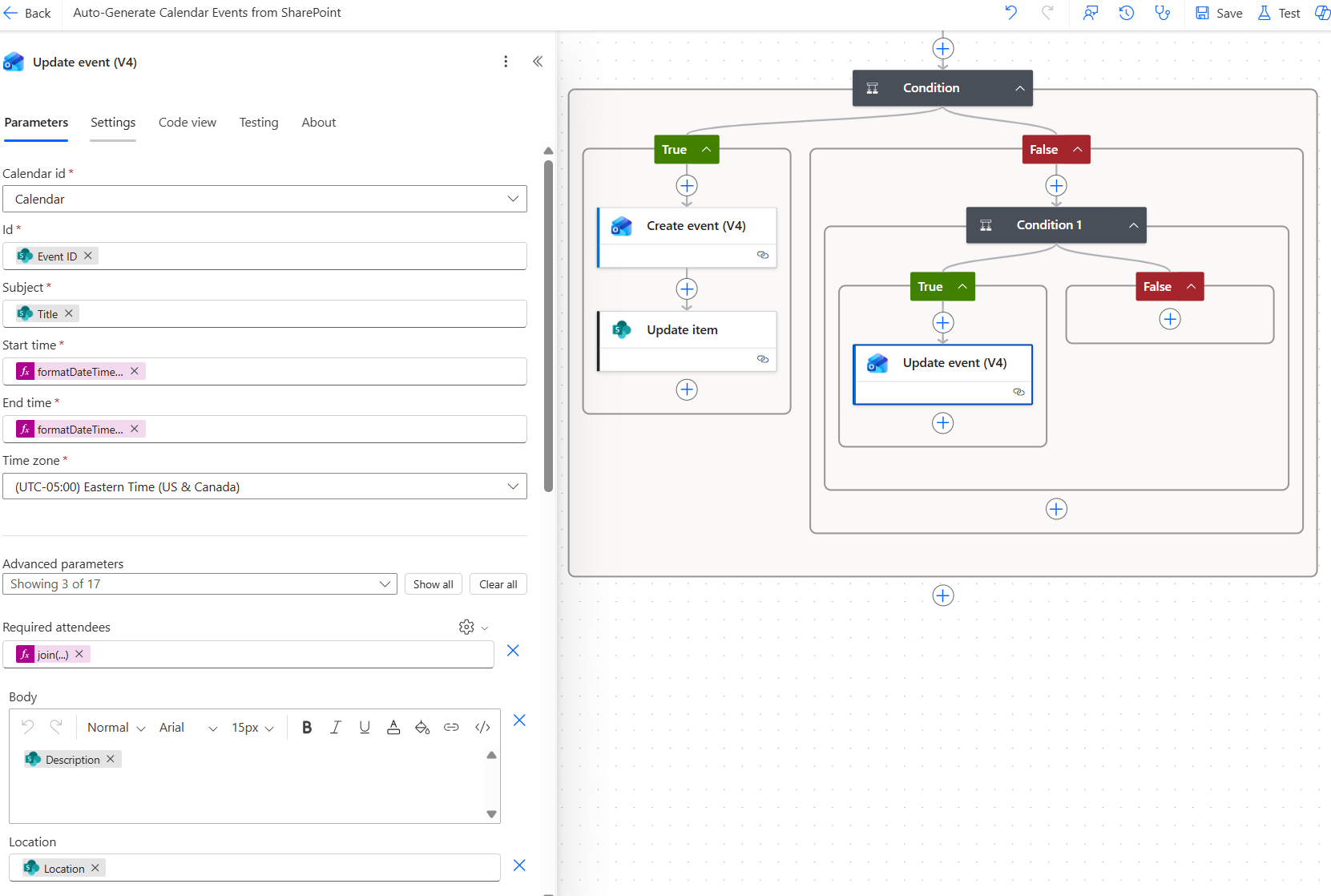Screen dimensions: 1331x896
Task: Remove the Event ID token from Id
Action: 88,256
